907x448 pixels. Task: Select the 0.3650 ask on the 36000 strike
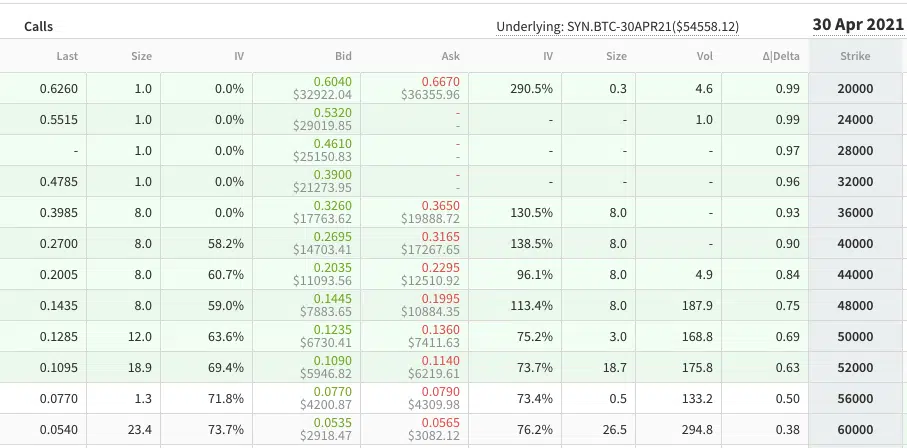(x=439, y=206)
